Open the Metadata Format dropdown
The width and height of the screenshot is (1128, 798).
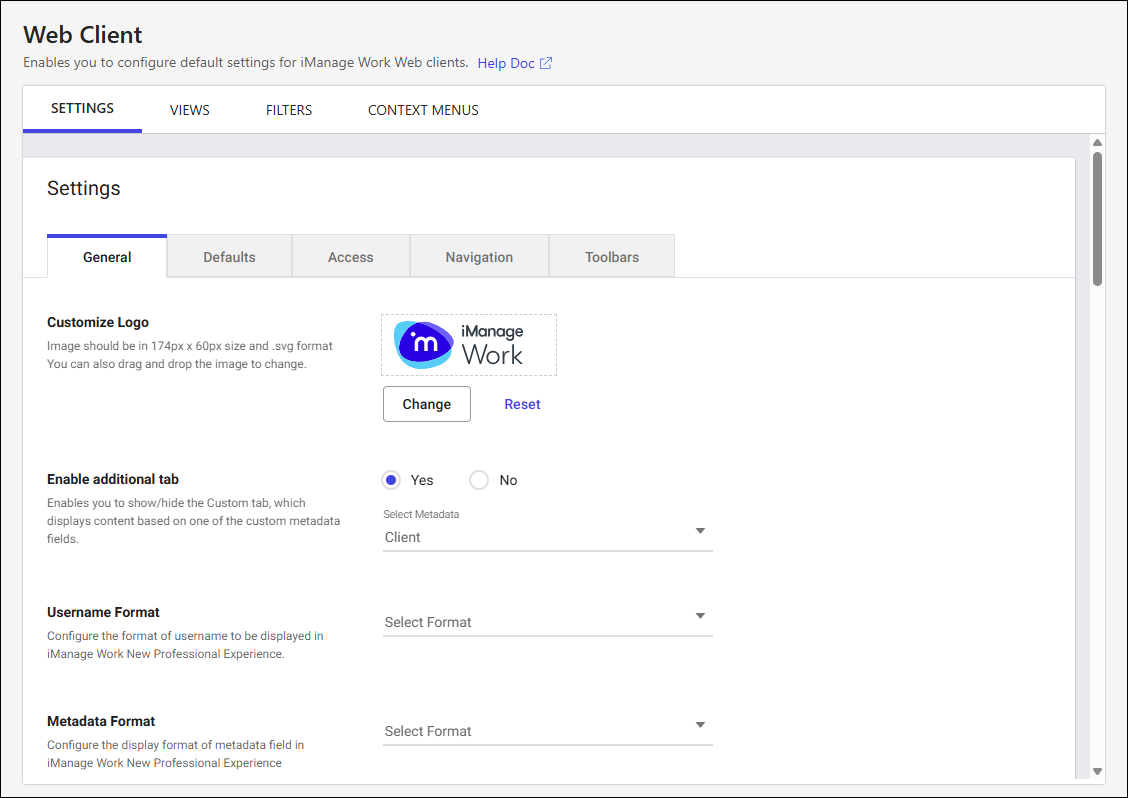pos(547,730)
